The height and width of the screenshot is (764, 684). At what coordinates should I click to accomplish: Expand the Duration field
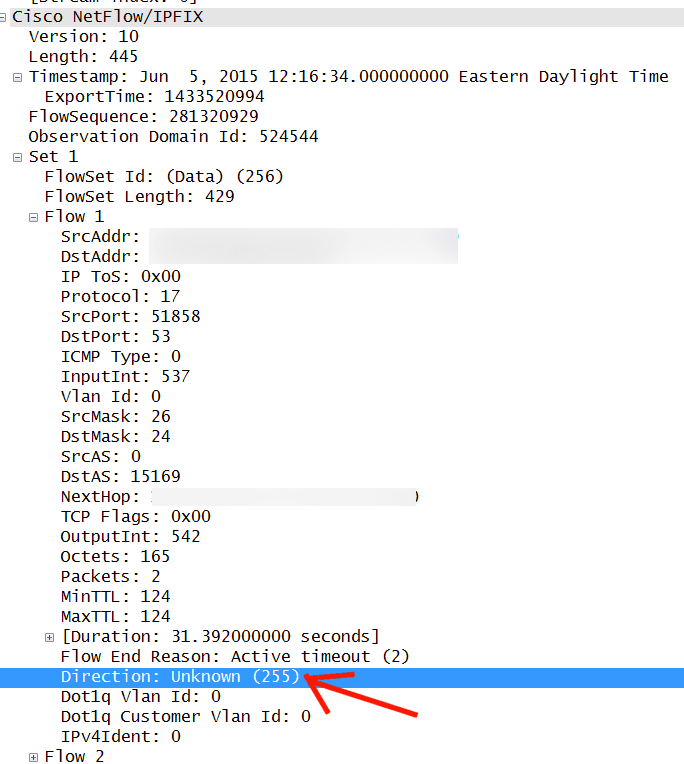coord(49,637)
